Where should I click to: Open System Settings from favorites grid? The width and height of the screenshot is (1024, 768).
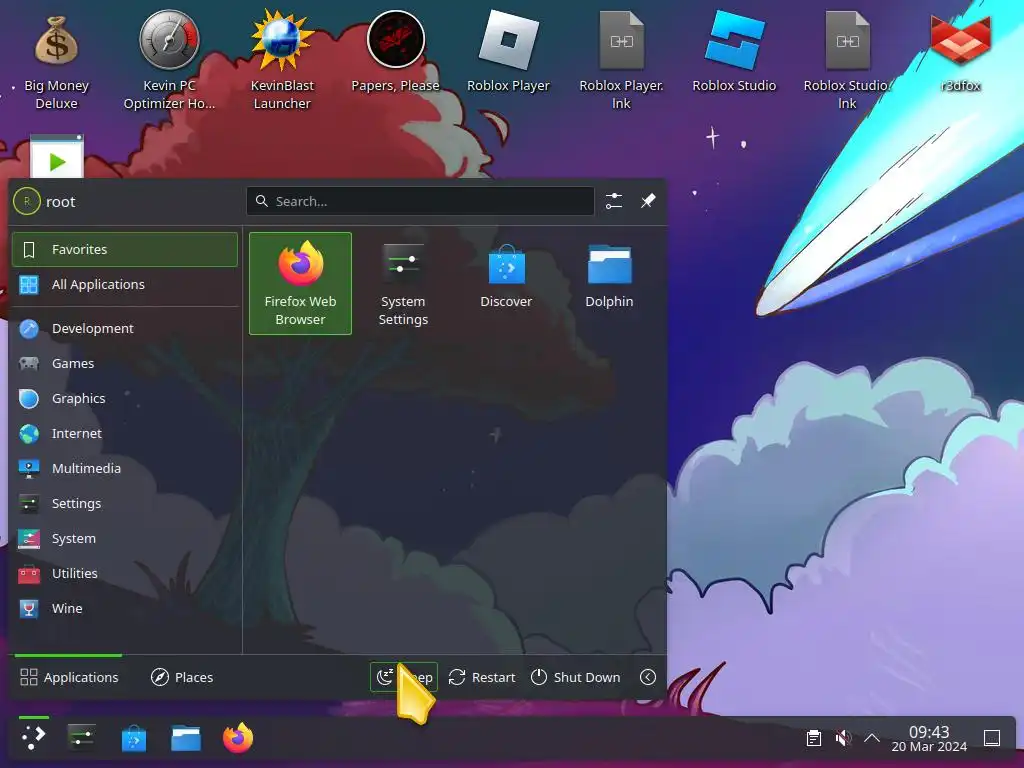click(x=403, y=283)
